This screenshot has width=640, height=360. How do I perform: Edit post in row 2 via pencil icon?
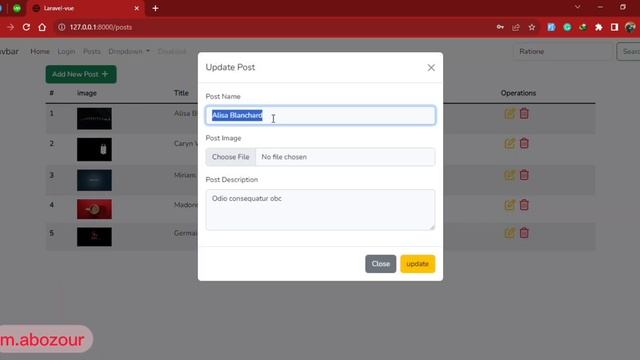pyautogui.click(x=509, y=143)
